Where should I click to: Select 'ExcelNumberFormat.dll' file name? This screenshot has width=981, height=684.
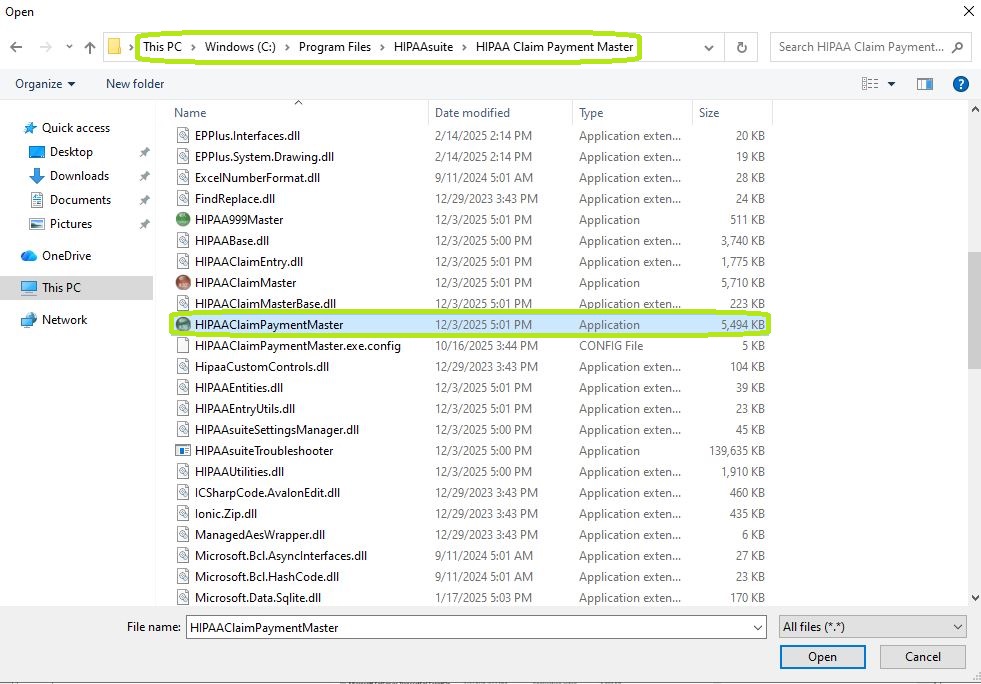click(257, 178)
